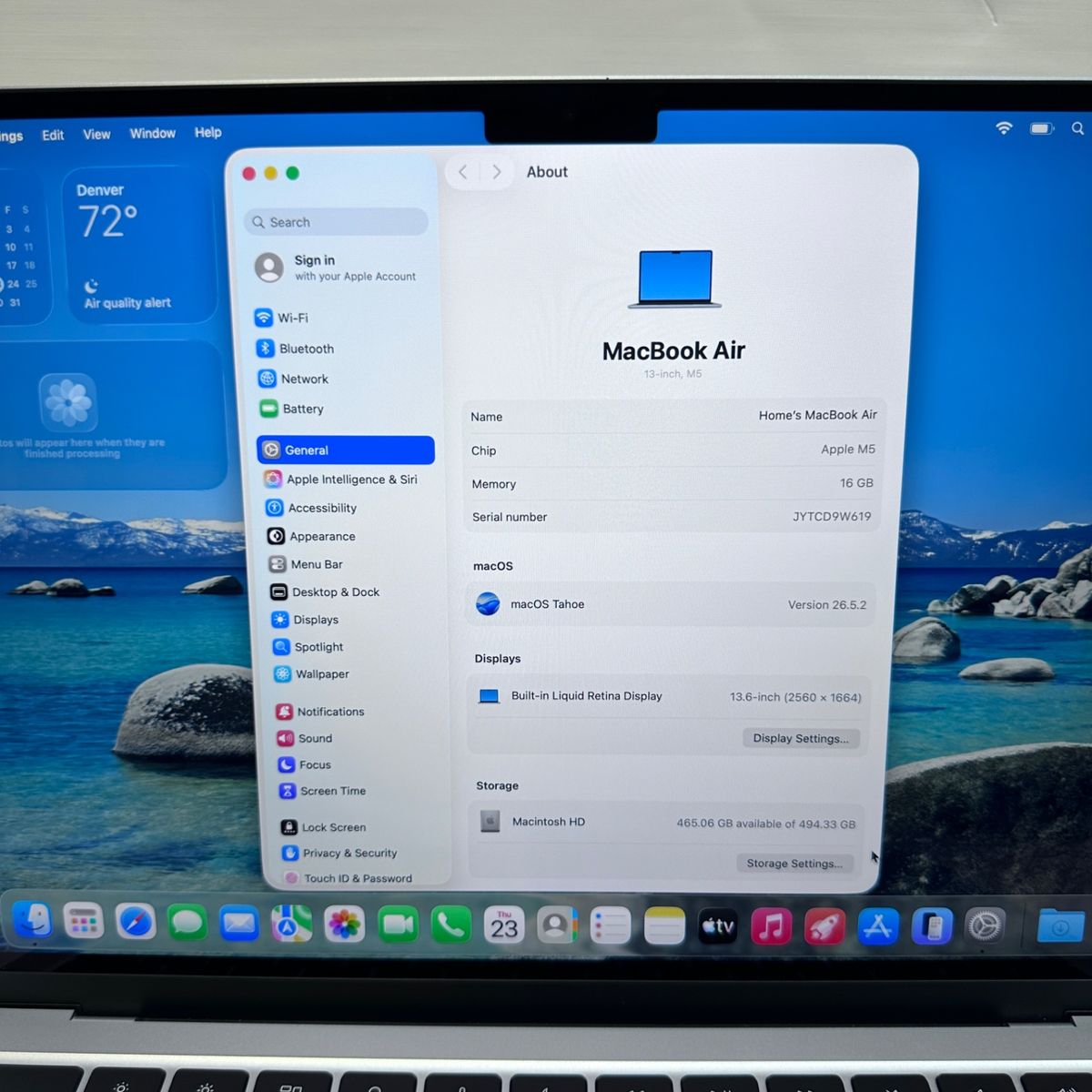Open the View menu
Image resolution: width=1092 pixels, height=1092 pixels.
pyautogui.click(x=96, y=134)
